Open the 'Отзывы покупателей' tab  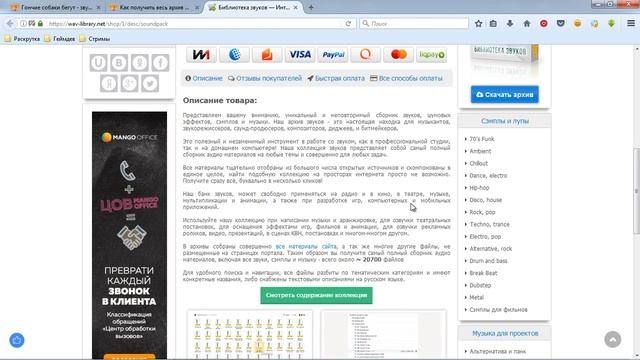[x=265, y=78]
